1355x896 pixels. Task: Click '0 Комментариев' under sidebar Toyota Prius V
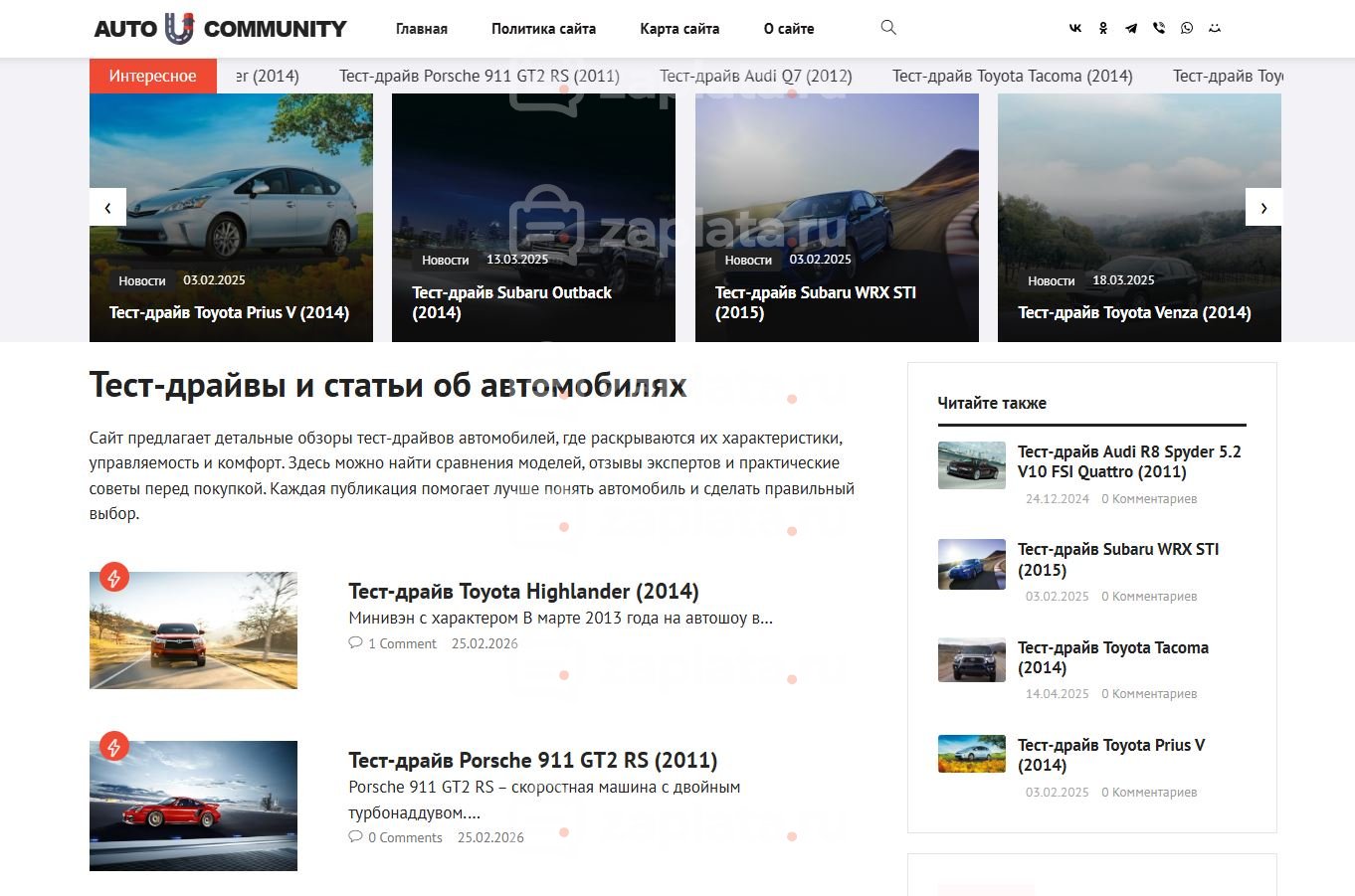[1149, 793]
